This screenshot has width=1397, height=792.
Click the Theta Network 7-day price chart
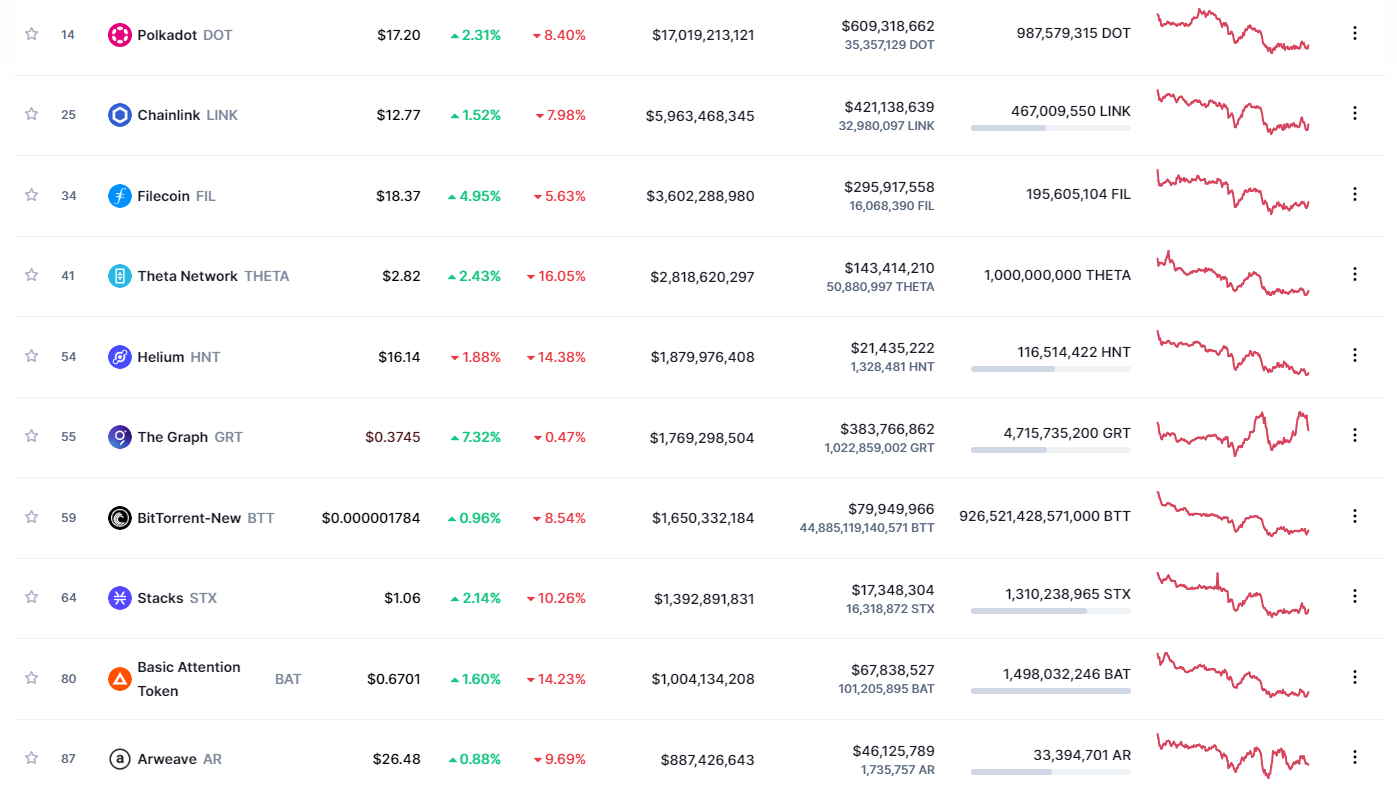pyautogui.click(x=1232, y=274)
